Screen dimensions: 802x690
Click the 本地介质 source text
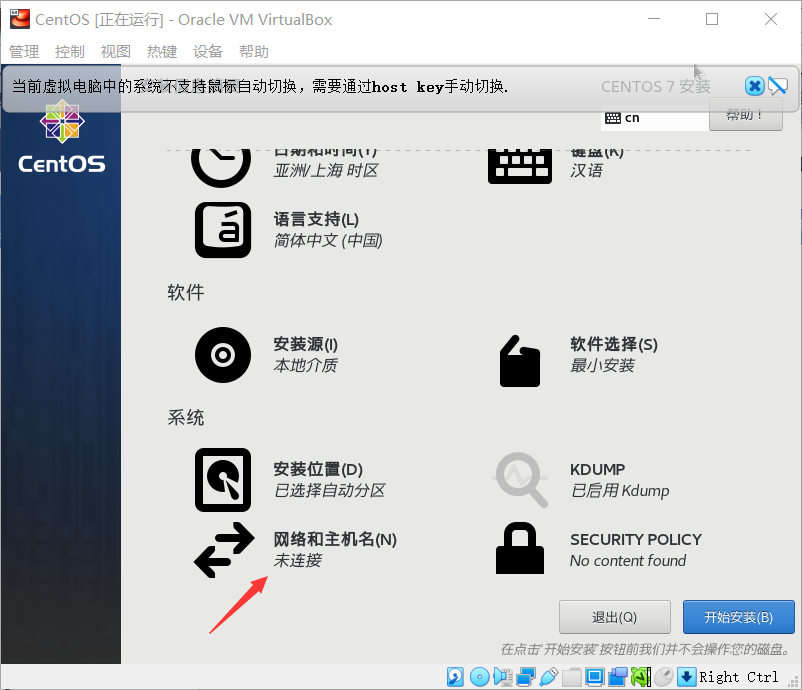(305, 365)
